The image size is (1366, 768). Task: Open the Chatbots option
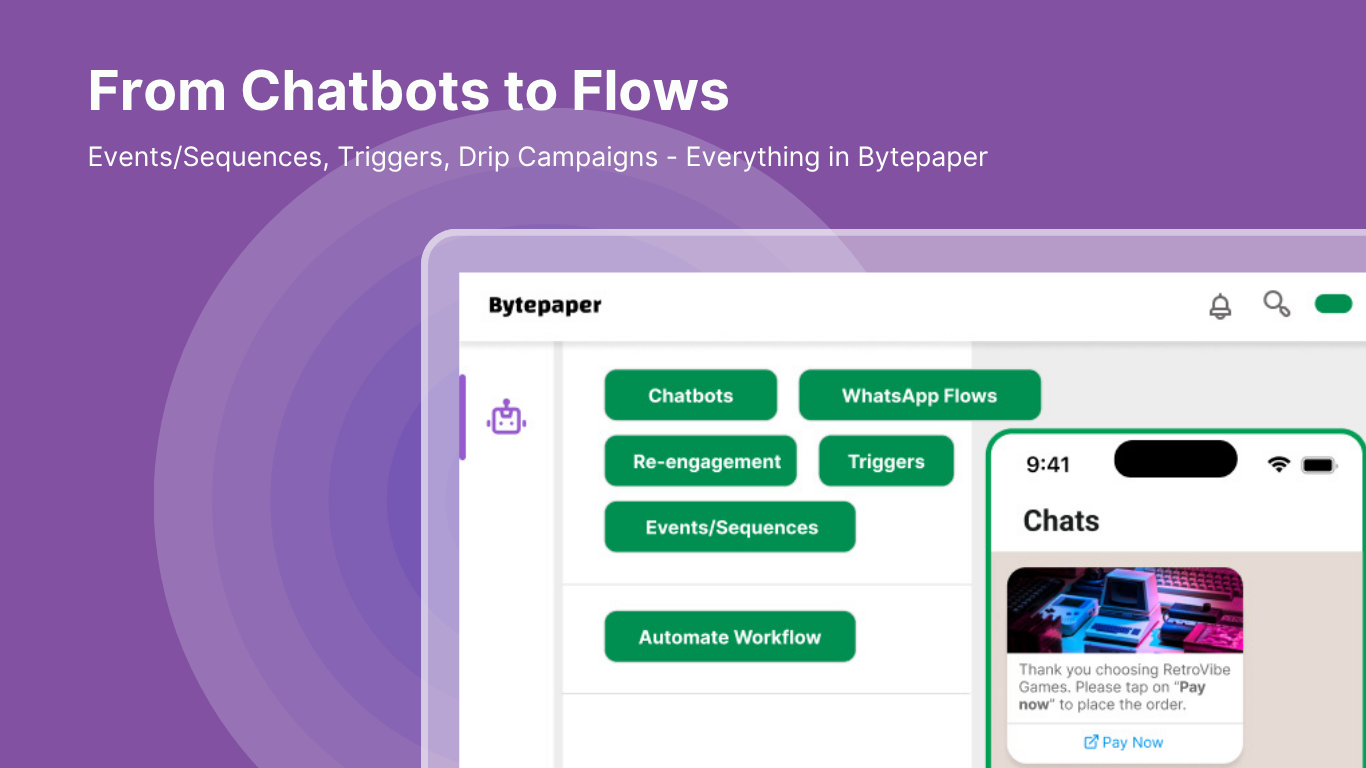click(x=691, y=395)
